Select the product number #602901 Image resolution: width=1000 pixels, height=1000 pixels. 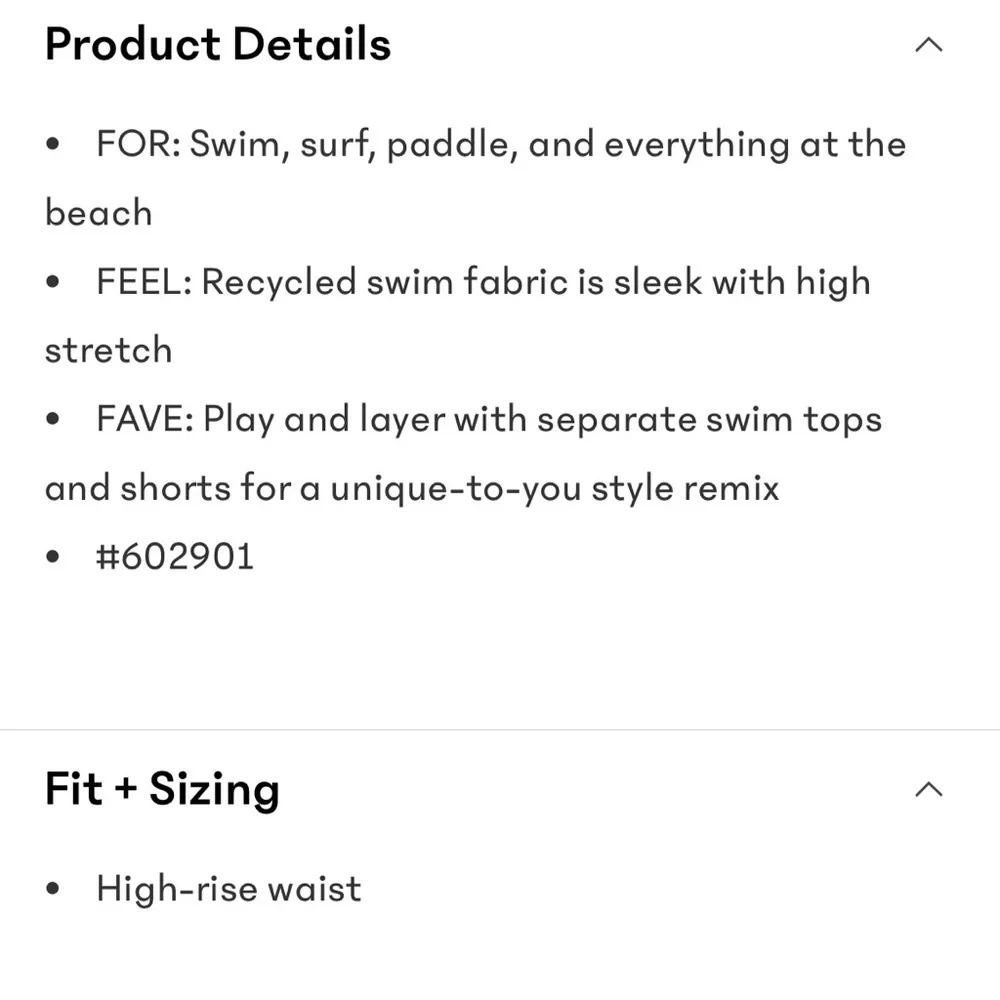coord(175,556)
